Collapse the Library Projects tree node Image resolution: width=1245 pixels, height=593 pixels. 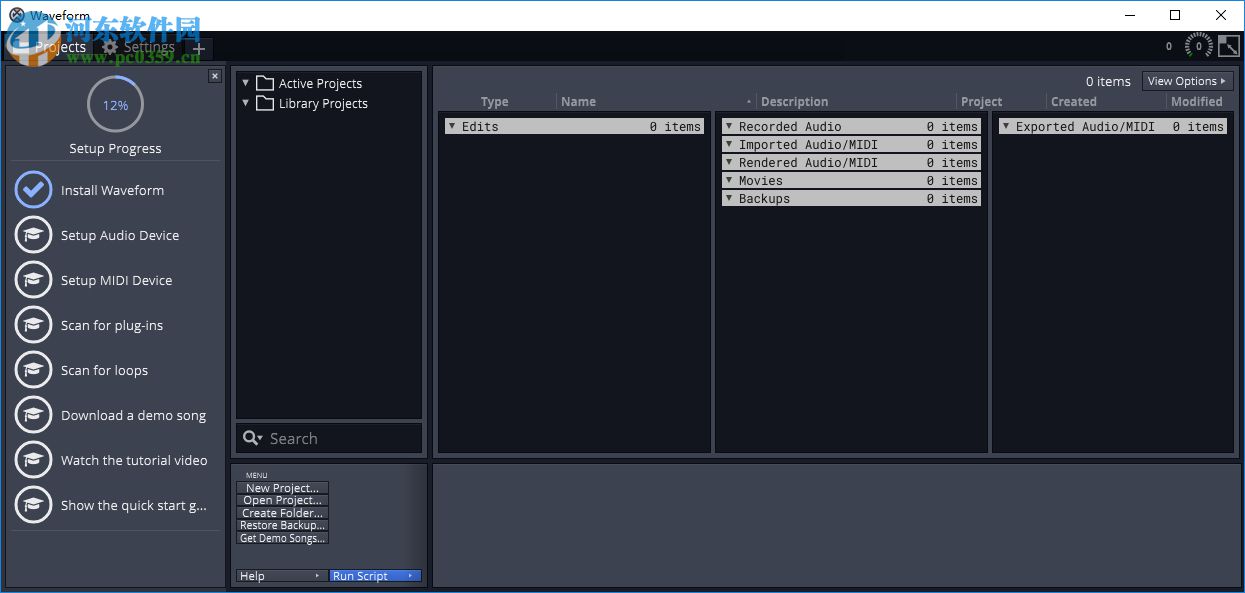pyautogui.click(x=245, y=103)
